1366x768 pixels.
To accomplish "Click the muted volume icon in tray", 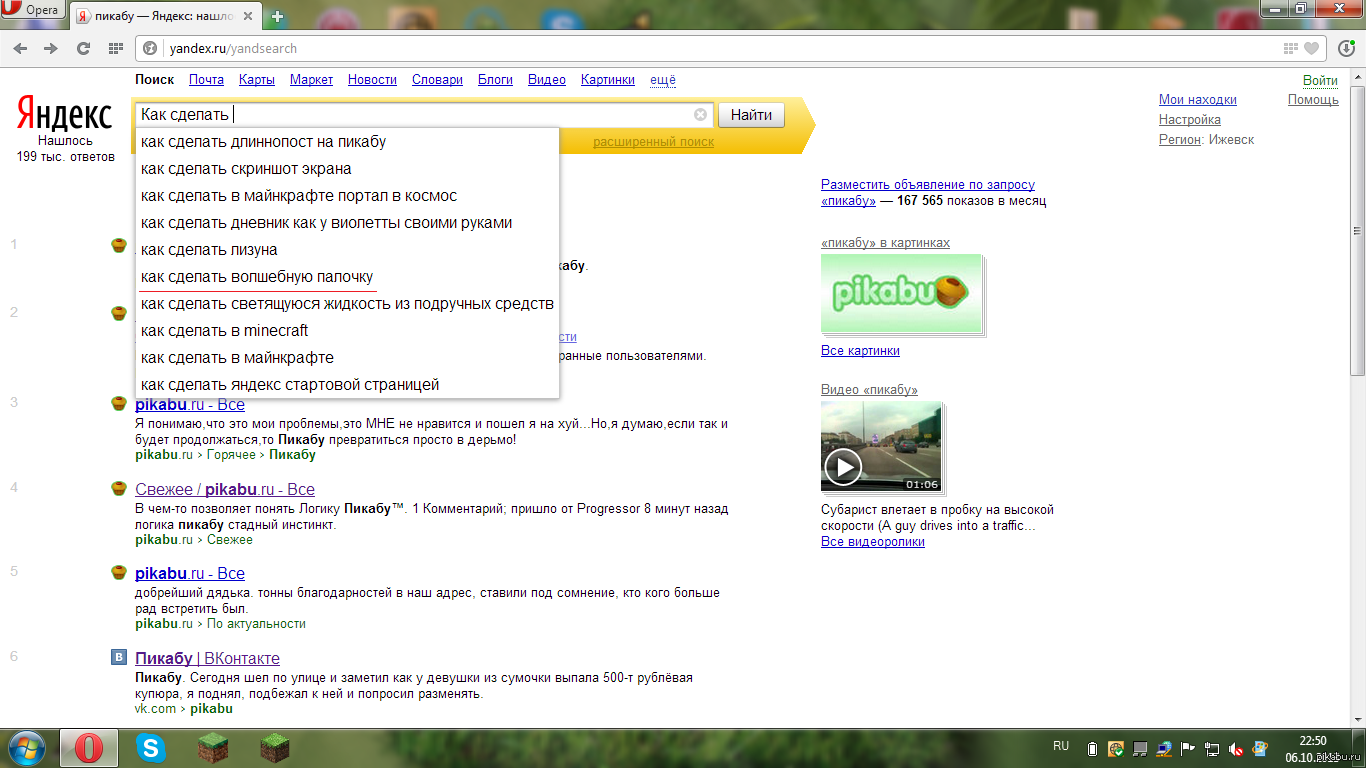I will click(x=1236, y=748).
